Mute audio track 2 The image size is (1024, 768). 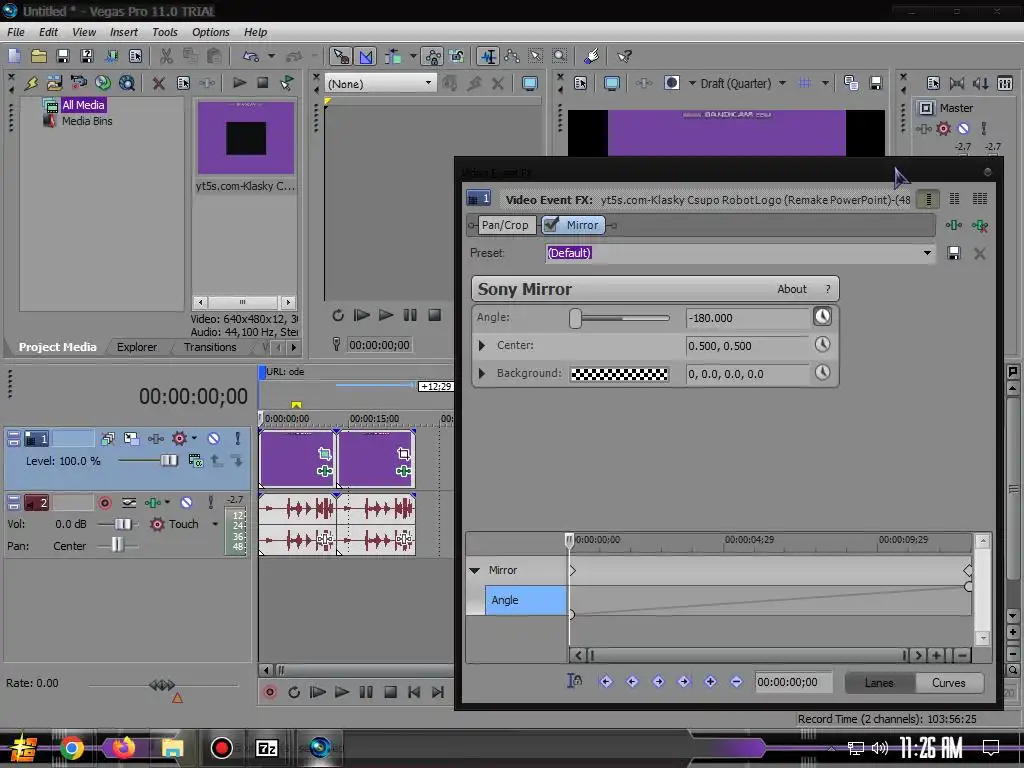(x=186, y=502)
